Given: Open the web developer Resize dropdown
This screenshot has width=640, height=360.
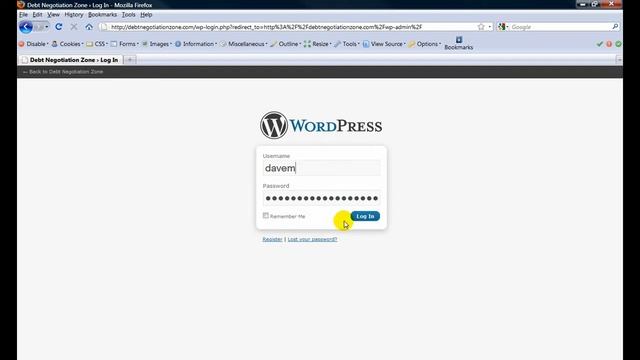Looking at the screenshot, I should pos(318,44).
